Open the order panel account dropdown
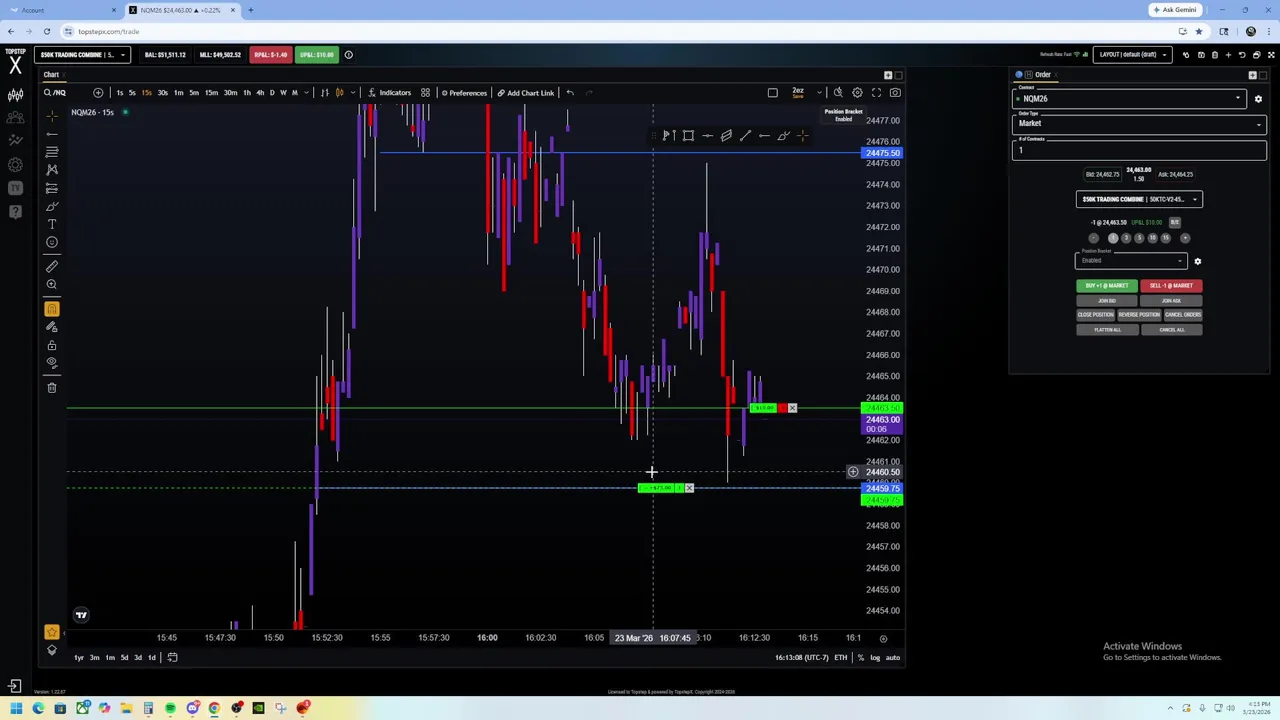This screenshot has height=720, width=1280. coord(1139,199)
